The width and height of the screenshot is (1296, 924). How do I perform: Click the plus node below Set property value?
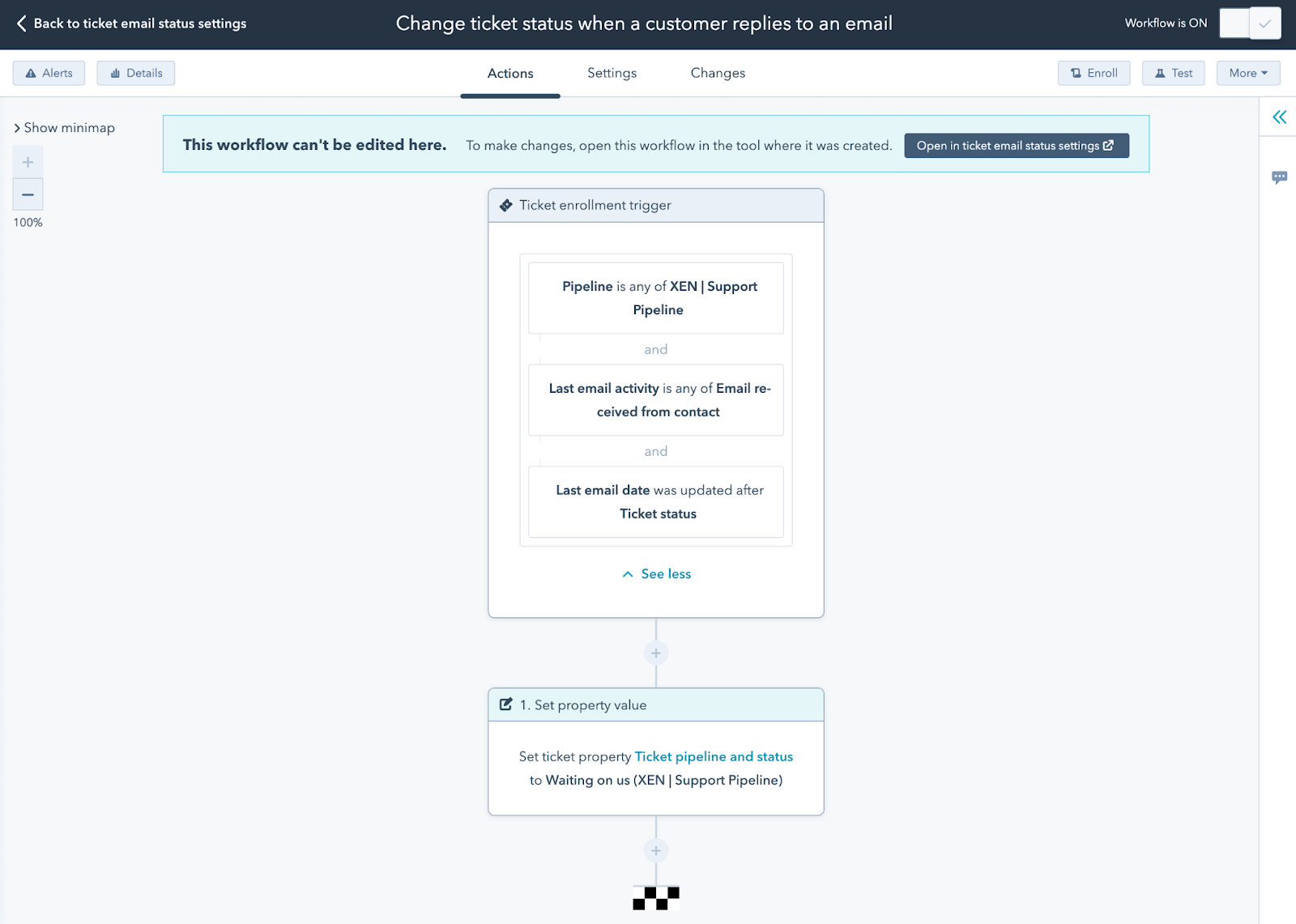tap(656, 850)
